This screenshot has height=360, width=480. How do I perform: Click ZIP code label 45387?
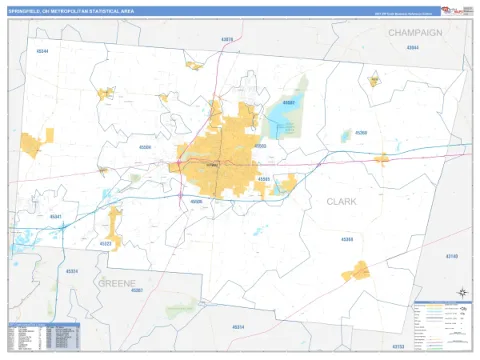tap(137, 290)
